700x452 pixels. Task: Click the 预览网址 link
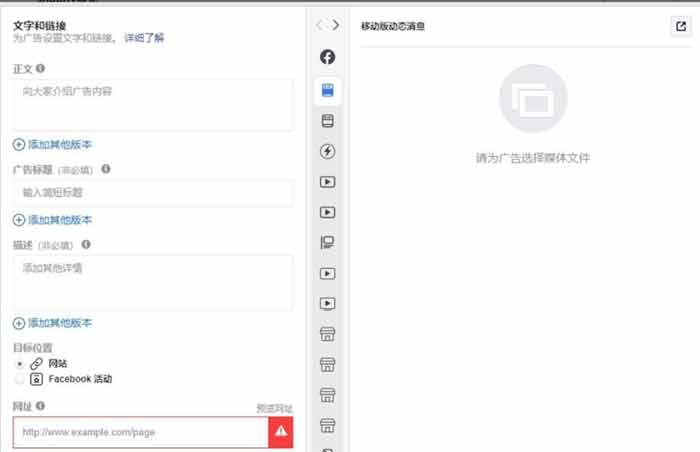pyautogui.click(x=274, y=408)
